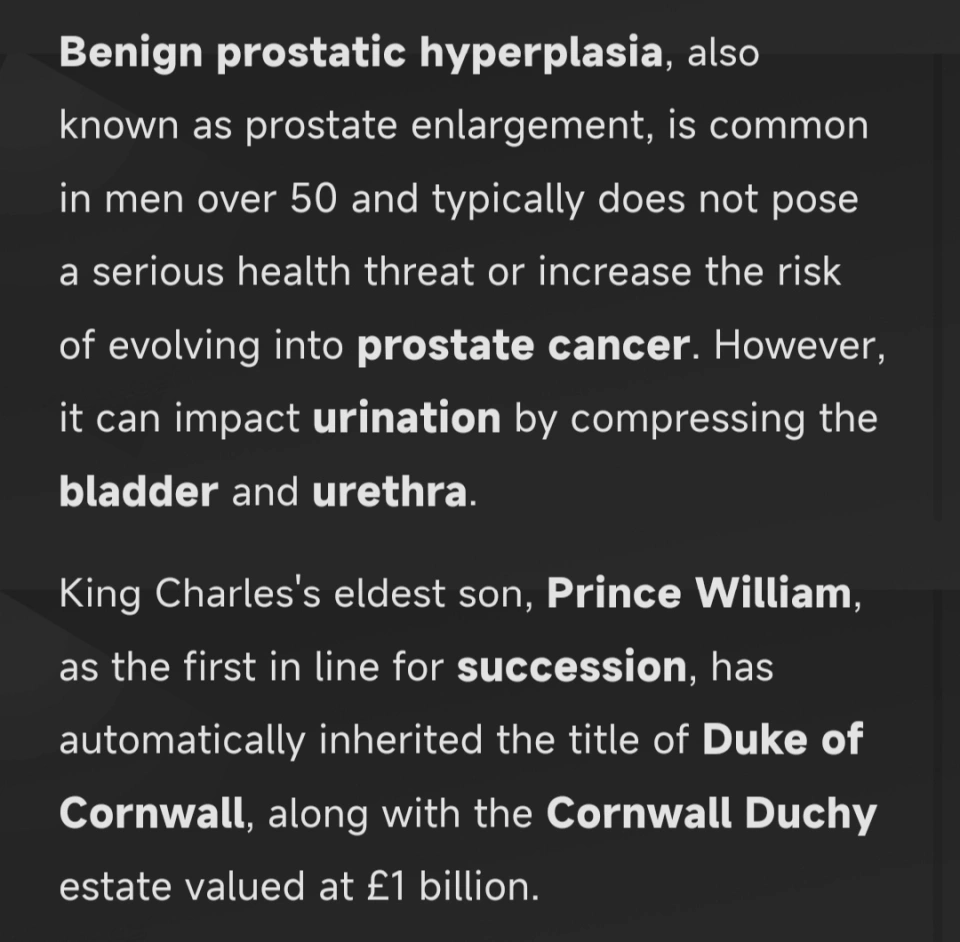Click the words 'prostate enlargement'

coord(444,127)
